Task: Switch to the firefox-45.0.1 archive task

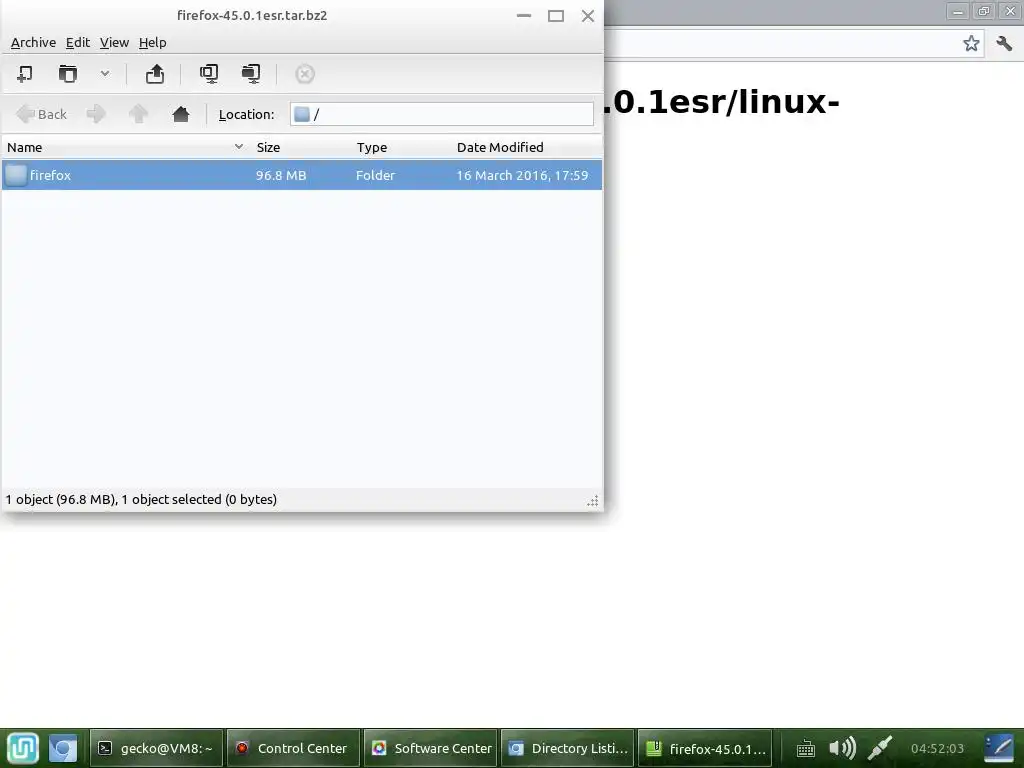Action: point(705,748)
